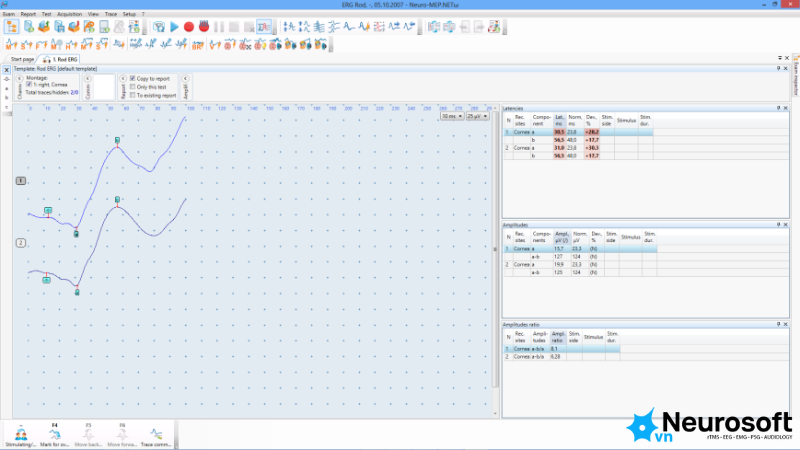The width and height of the screenshot is (800, 450).
Task: Select trace number 2 marker
Action: (21, 243)
